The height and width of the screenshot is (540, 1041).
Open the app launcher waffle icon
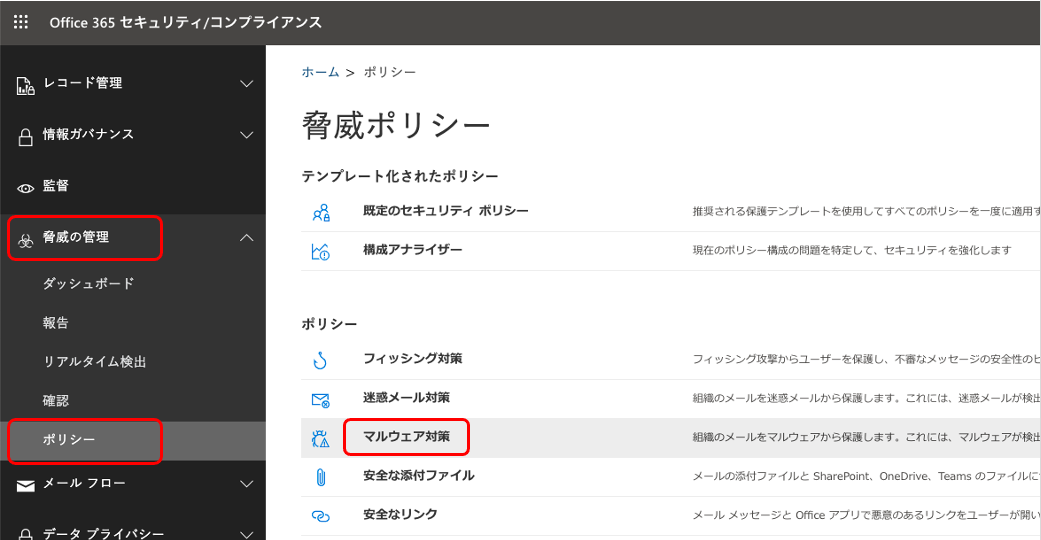pyautogui.click(x=21, y=22)
